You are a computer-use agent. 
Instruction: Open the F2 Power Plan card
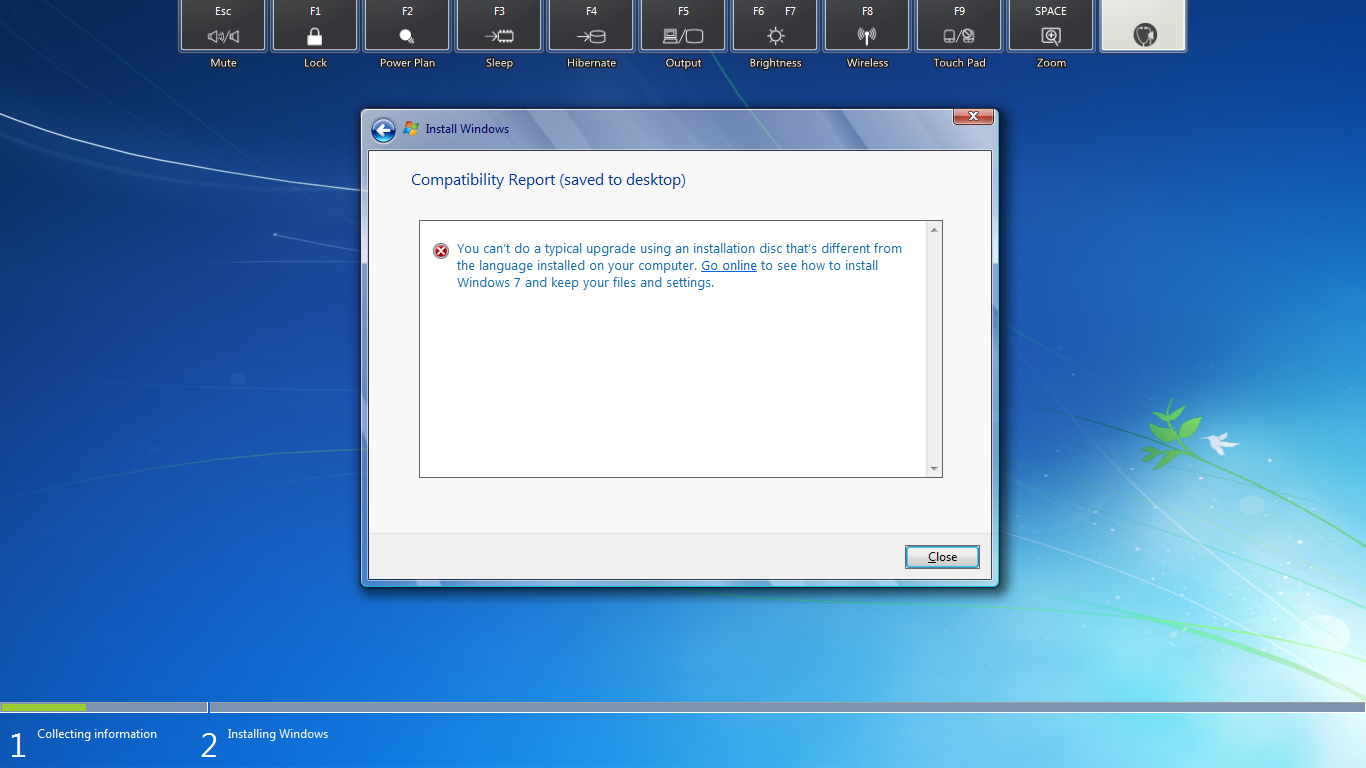click(x=407, y=26)
